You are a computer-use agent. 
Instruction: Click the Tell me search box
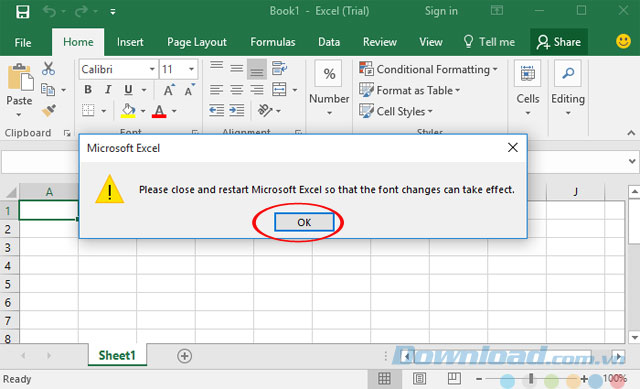pyautogui.click(x=489, y=42)
